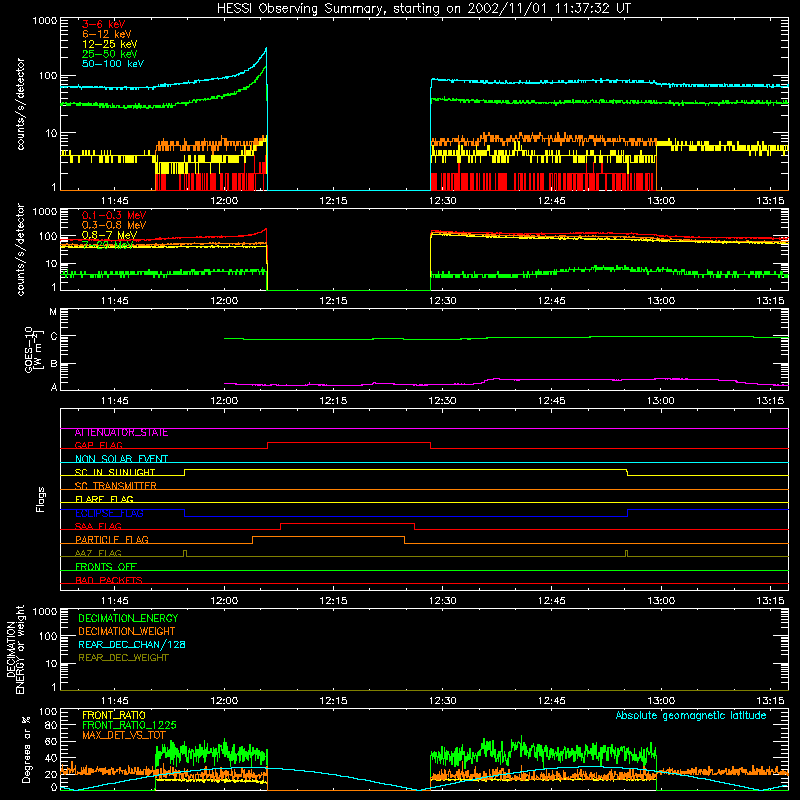Select the 0.1-0.3 MeV legend label

114,215
